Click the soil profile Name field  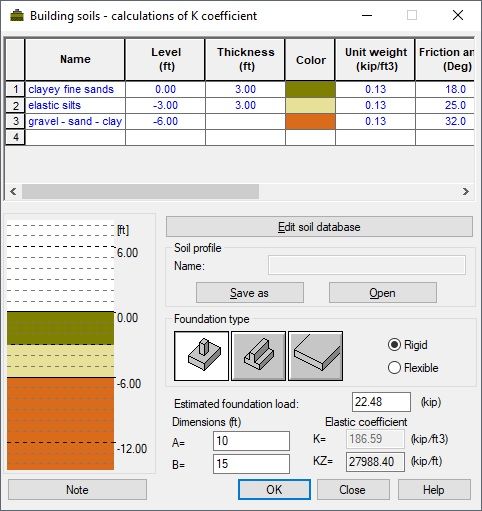coord(367,265)
